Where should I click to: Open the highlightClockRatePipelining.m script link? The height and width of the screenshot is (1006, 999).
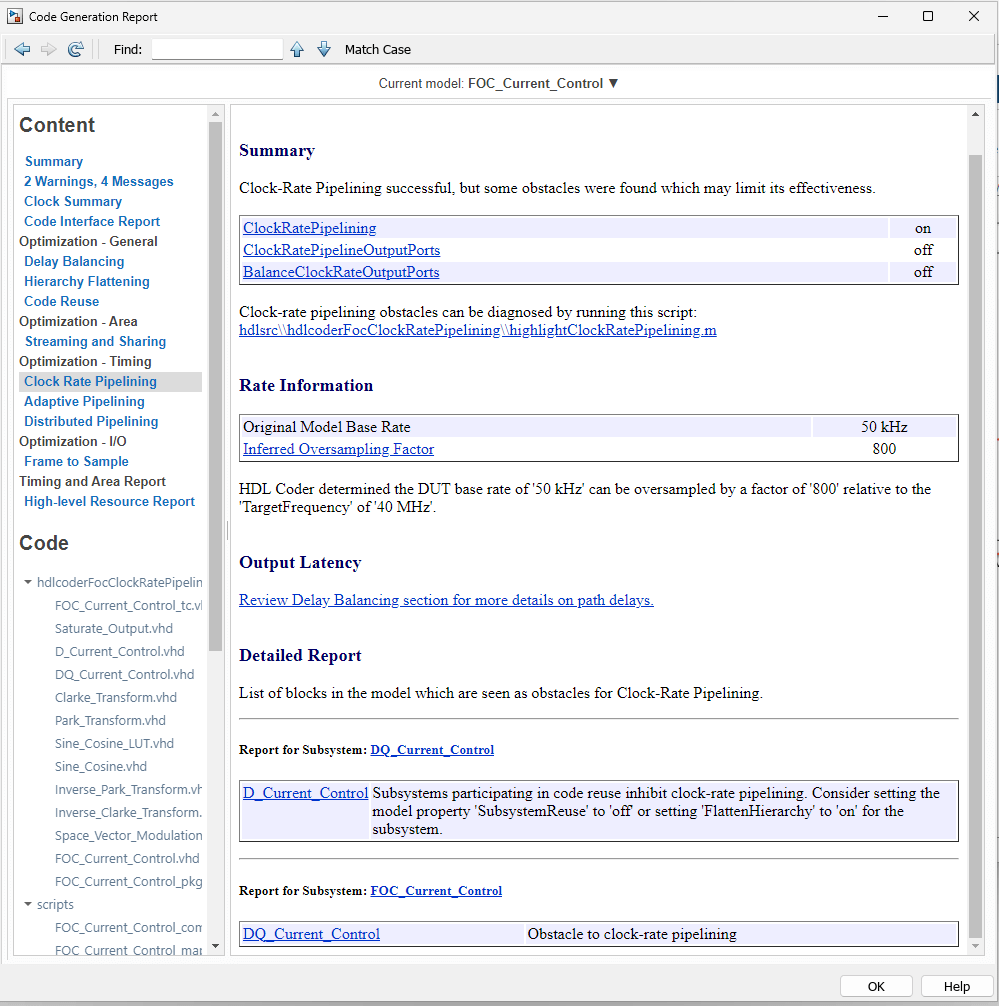pyautogui.click(x=612, y=330)
